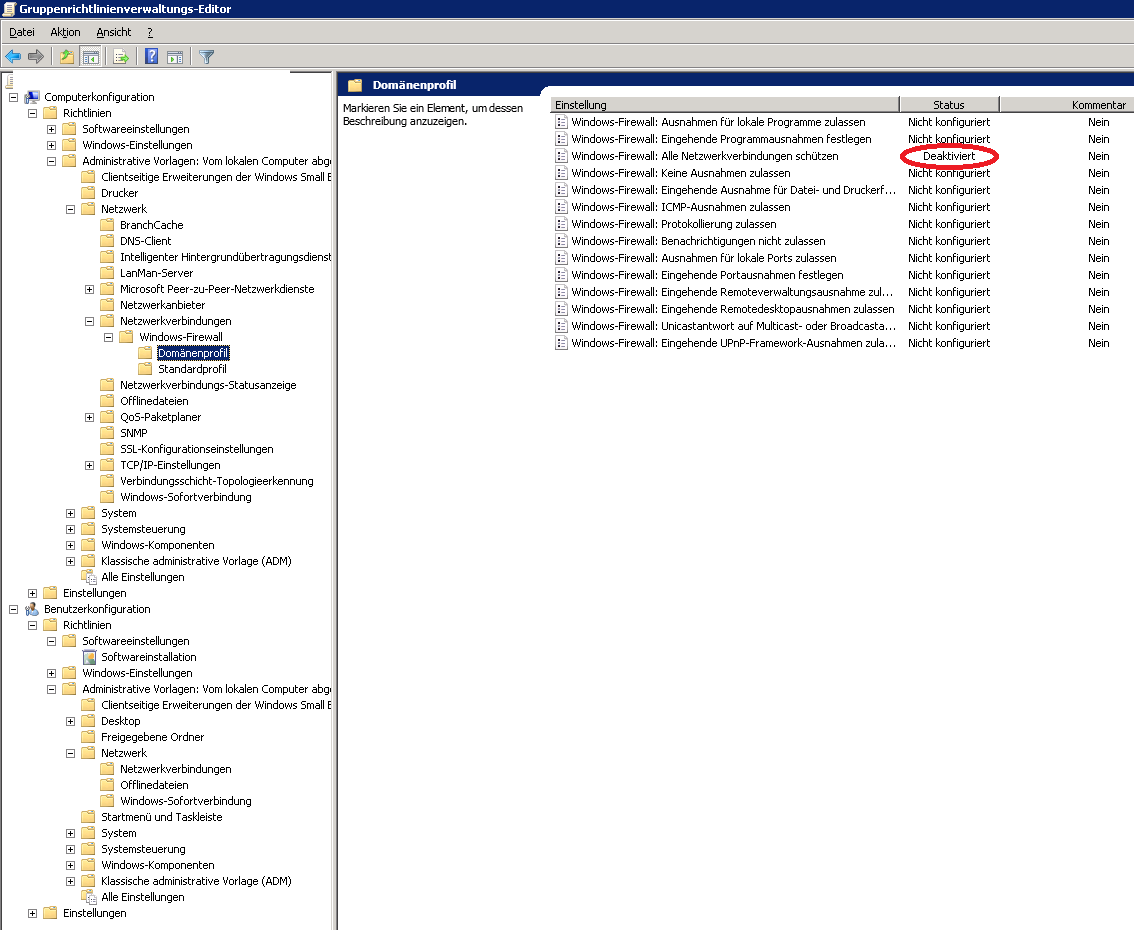Select the Standardprofil tree item

pyautogui.click(x=192, y=369)
